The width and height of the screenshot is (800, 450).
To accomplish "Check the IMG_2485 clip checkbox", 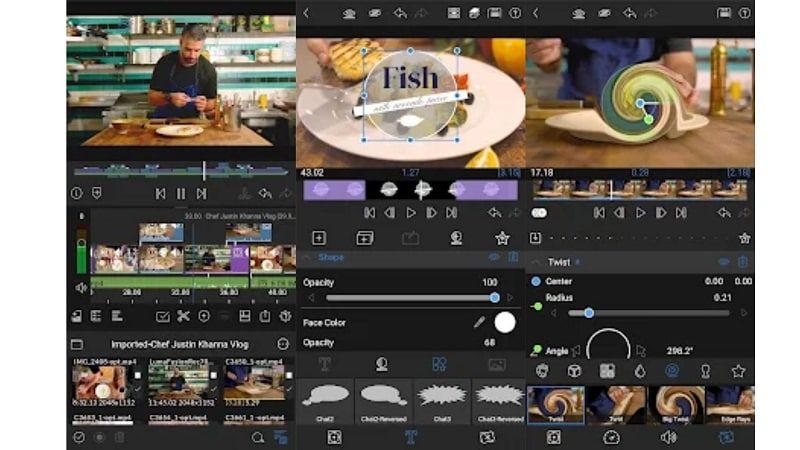I will coord(137,375).
